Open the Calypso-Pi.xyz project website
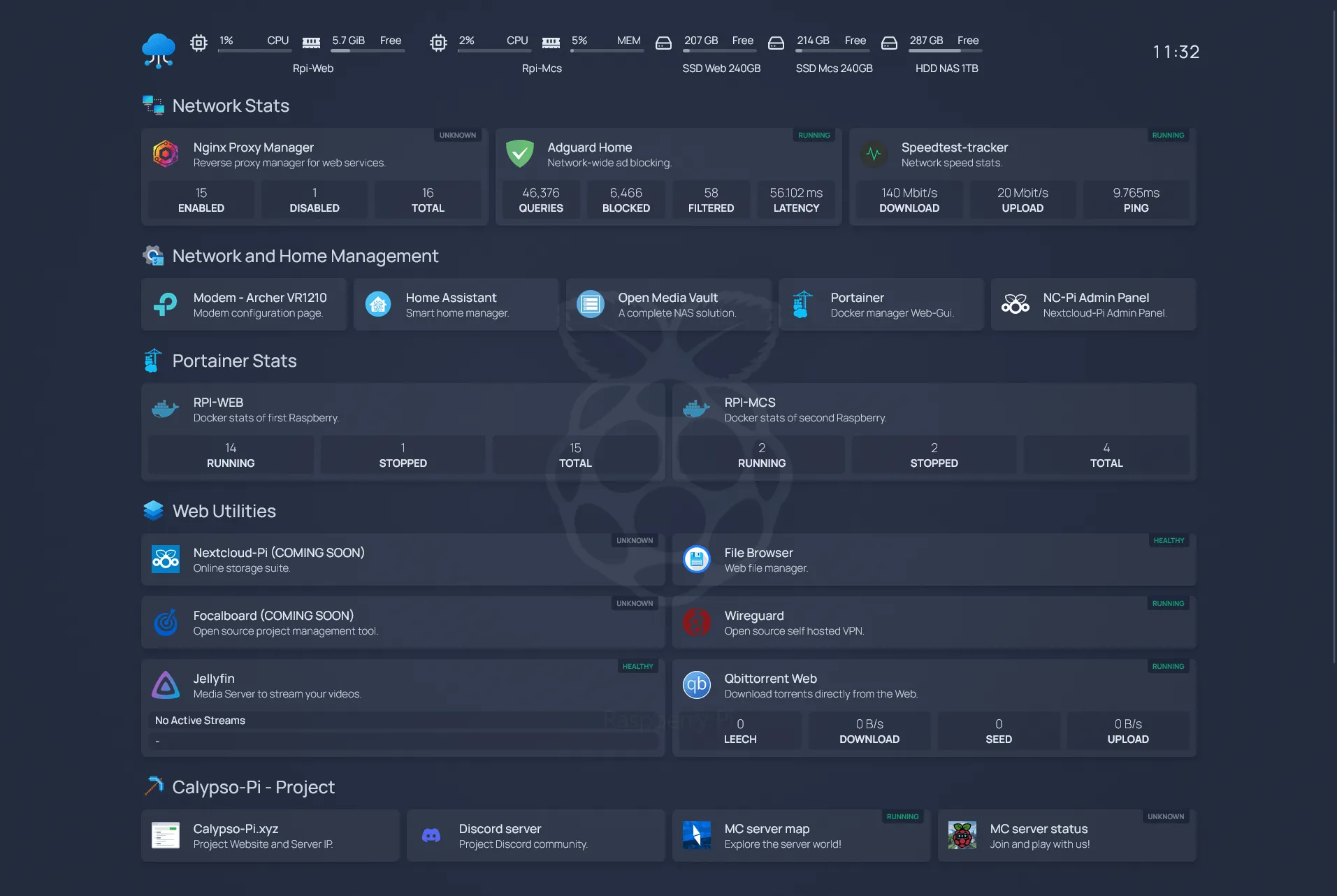Viewport: 1337px width, 896px height. click(x=270, y=836)
